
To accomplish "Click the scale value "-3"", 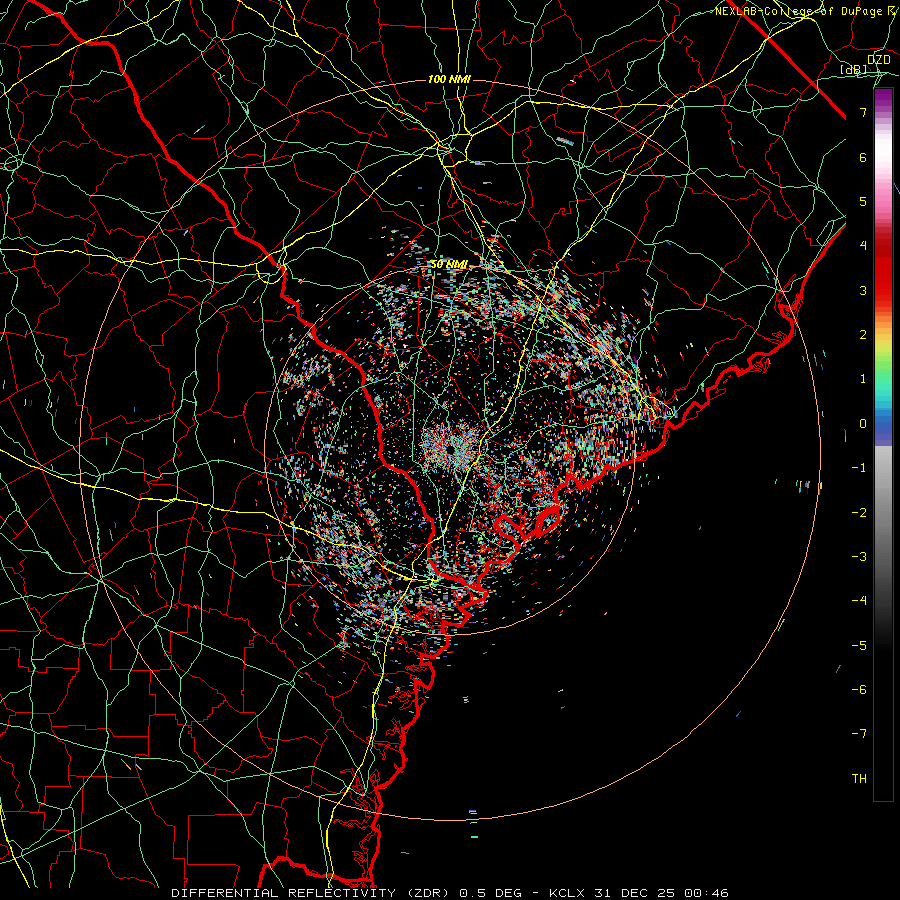I will coord(859,557).
